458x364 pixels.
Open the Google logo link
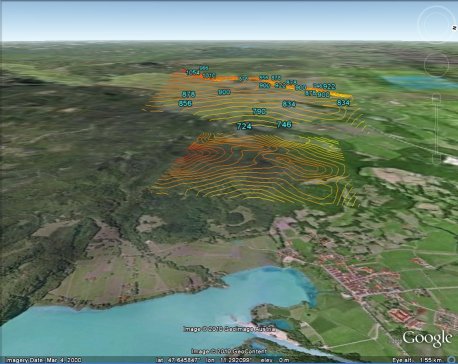point(427,338)
